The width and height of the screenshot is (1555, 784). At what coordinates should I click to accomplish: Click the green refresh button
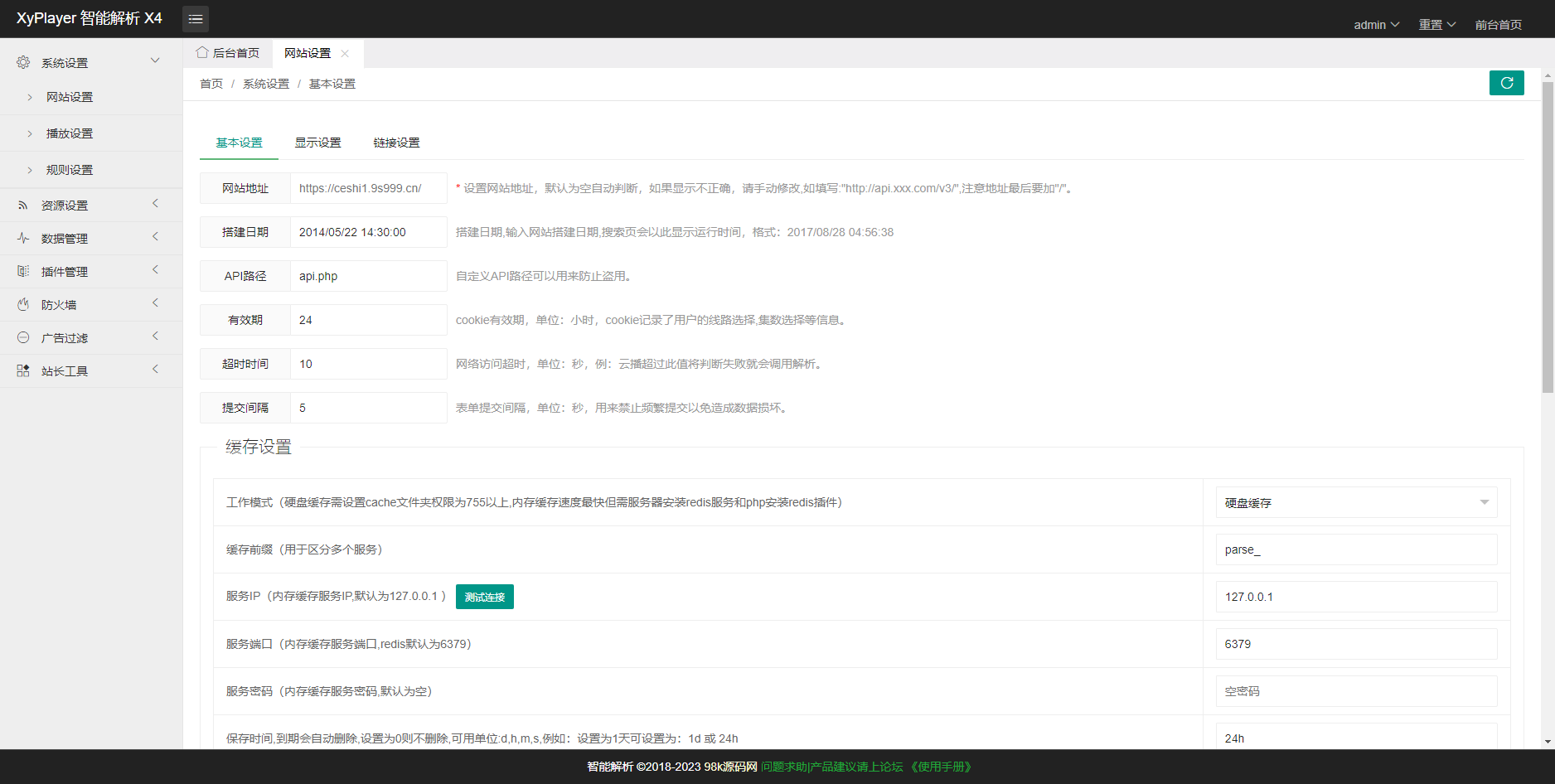point(1506,83)
